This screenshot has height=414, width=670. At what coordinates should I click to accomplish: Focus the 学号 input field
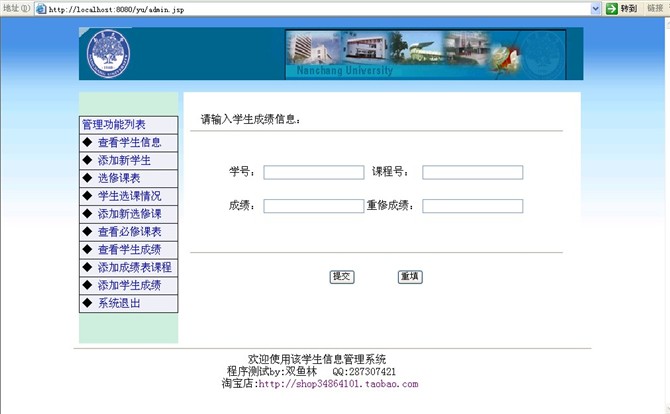(313, 172)
